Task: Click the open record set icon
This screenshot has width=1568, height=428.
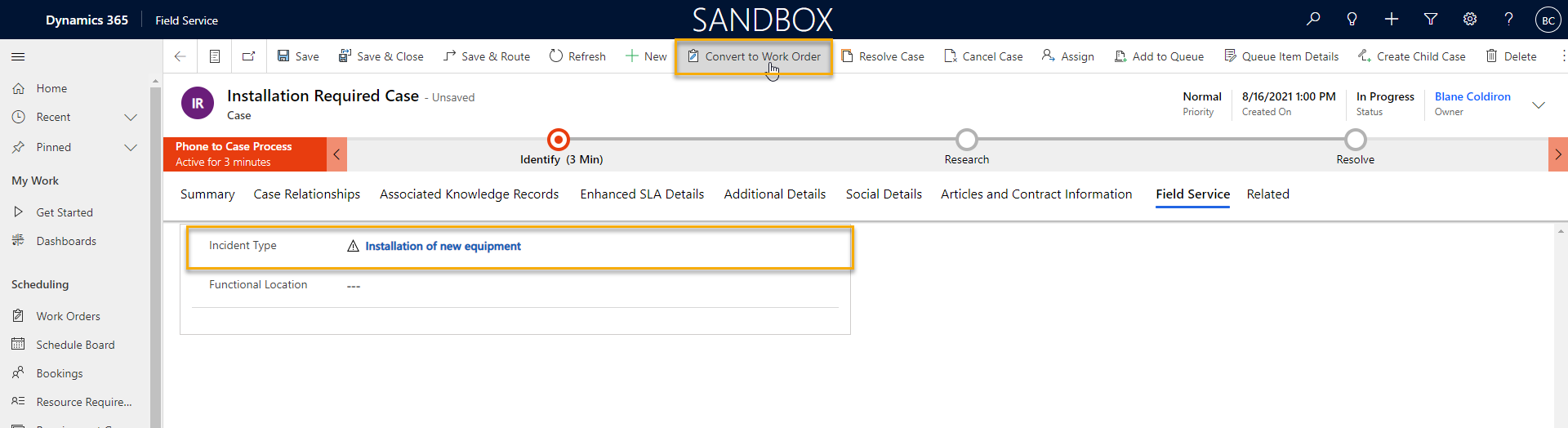Action: [215, 56]
